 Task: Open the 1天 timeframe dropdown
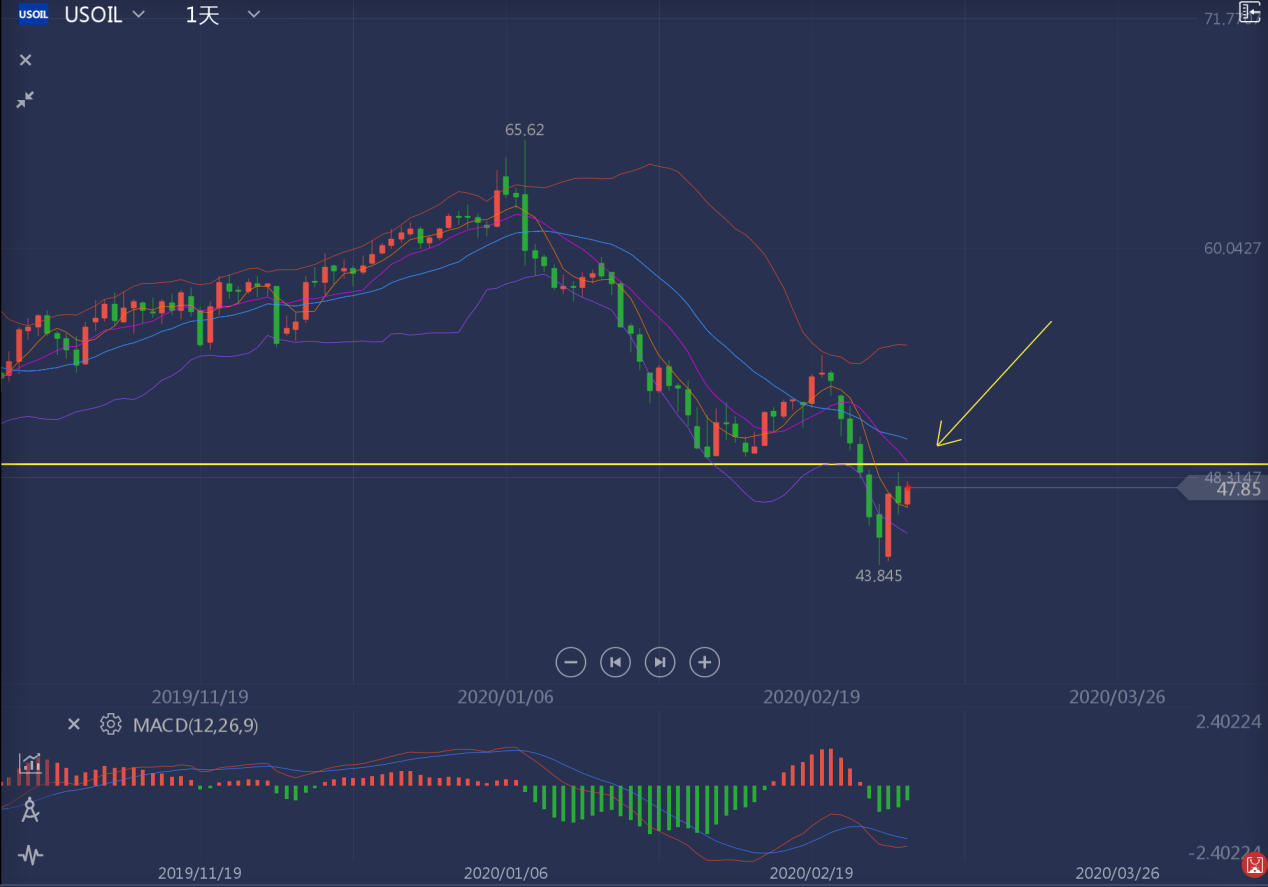(254, 14)
